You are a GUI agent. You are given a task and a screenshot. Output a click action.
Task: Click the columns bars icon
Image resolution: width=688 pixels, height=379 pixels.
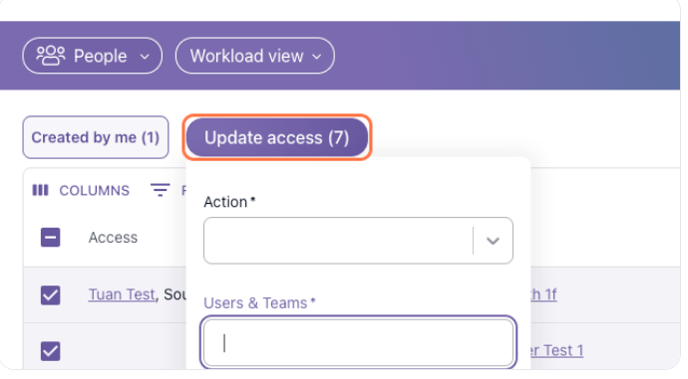click(x=40, y=190)
